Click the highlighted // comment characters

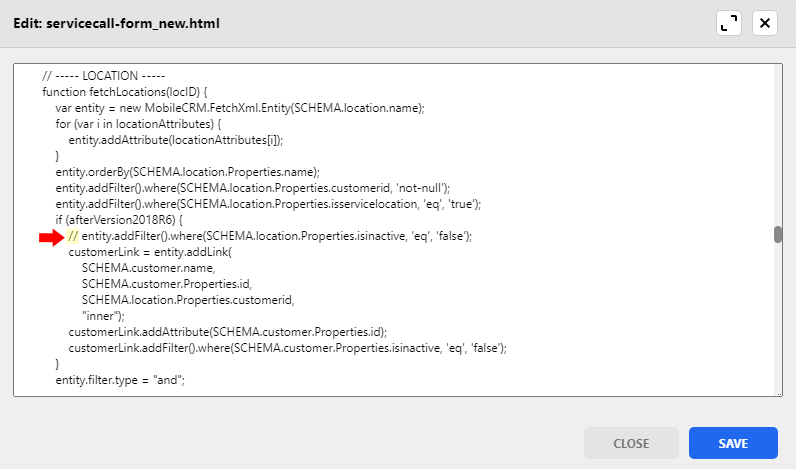tap(73, 236)
